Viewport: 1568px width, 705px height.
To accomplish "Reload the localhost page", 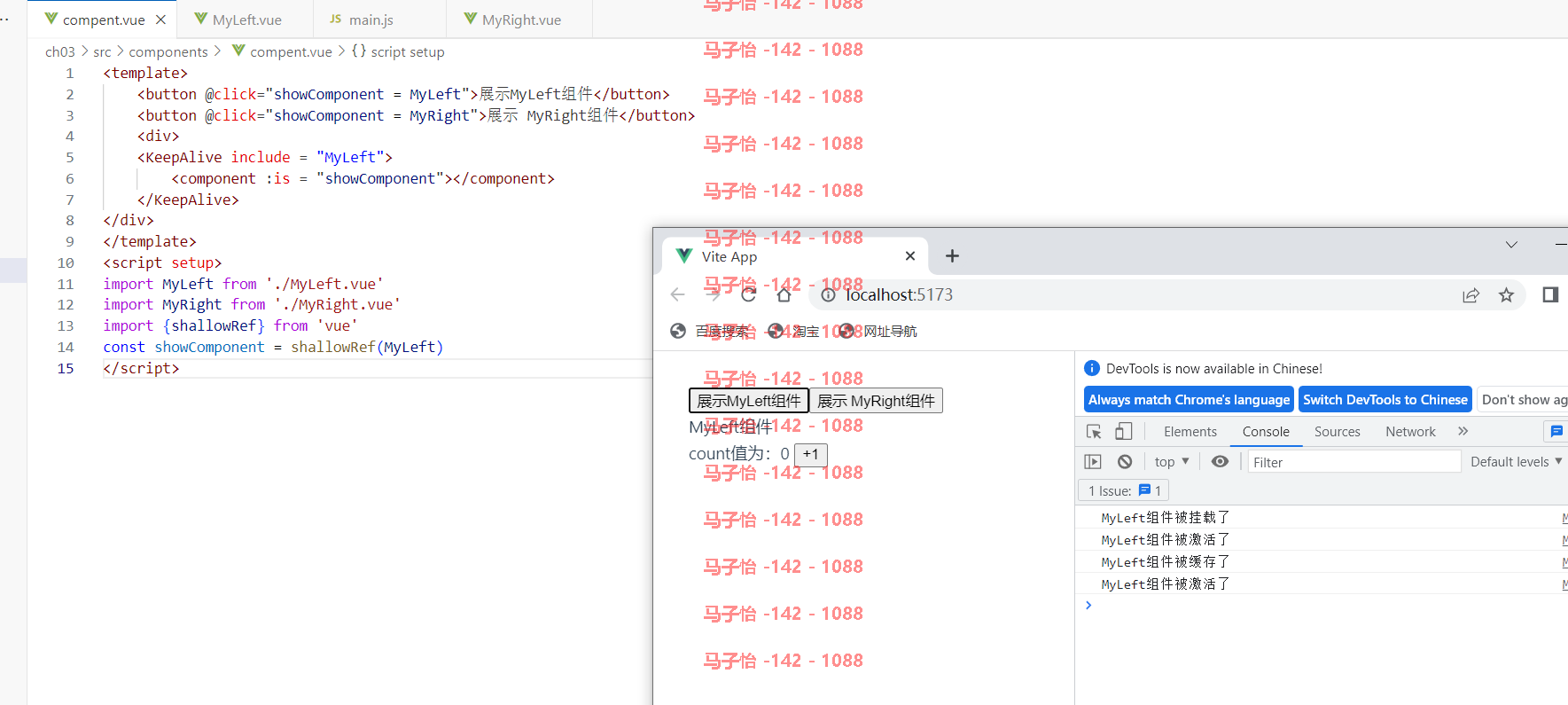I will pos(749,294).
